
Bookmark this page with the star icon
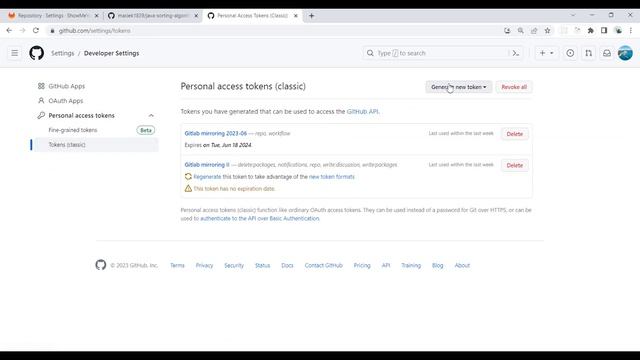pyautogui.click(x=547, y=31)
